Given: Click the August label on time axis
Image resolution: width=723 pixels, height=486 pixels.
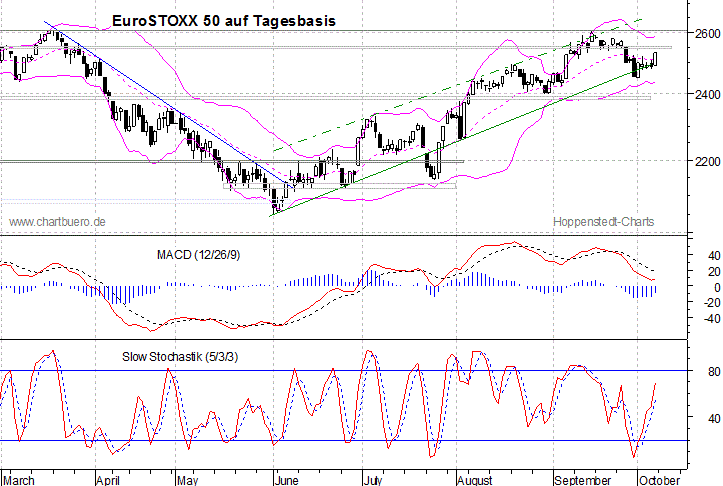Looking at the screenshot, I should (475, 480).
